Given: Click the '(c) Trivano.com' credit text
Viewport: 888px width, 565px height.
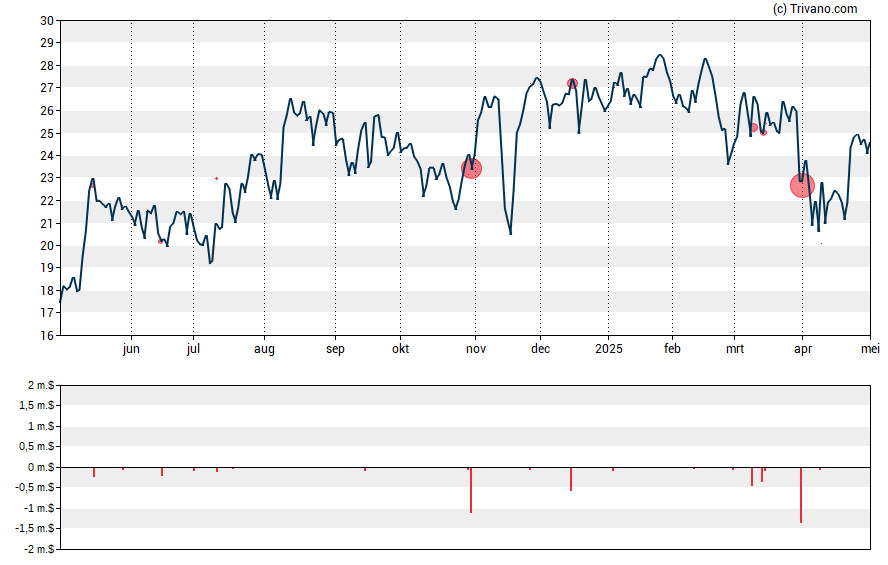Looking at the screenshot, I should point(815,8).
